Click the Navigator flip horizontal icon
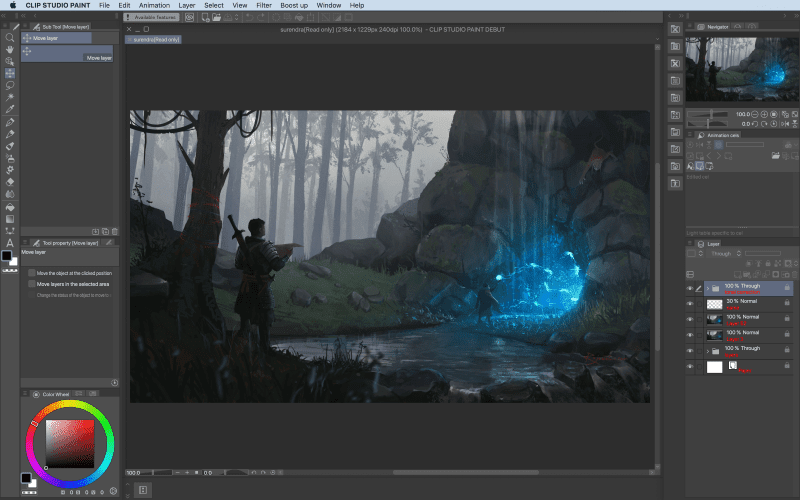This screenshot has width=800, height=500. click(x=785, y=123)
